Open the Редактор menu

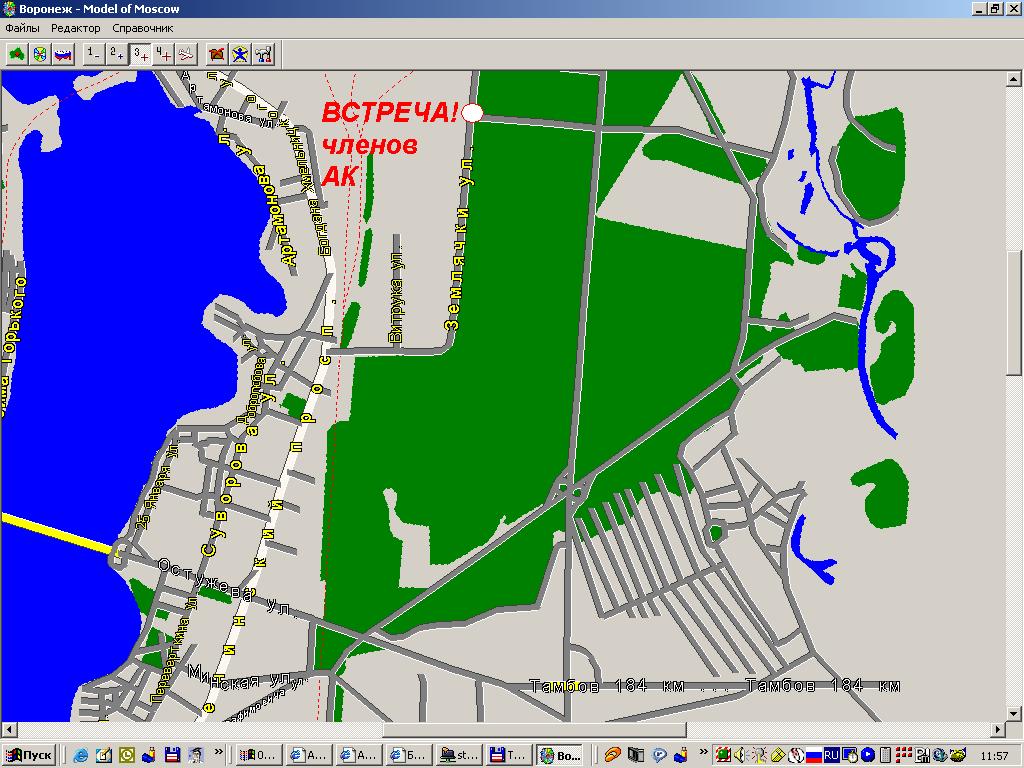pos(76,29)
